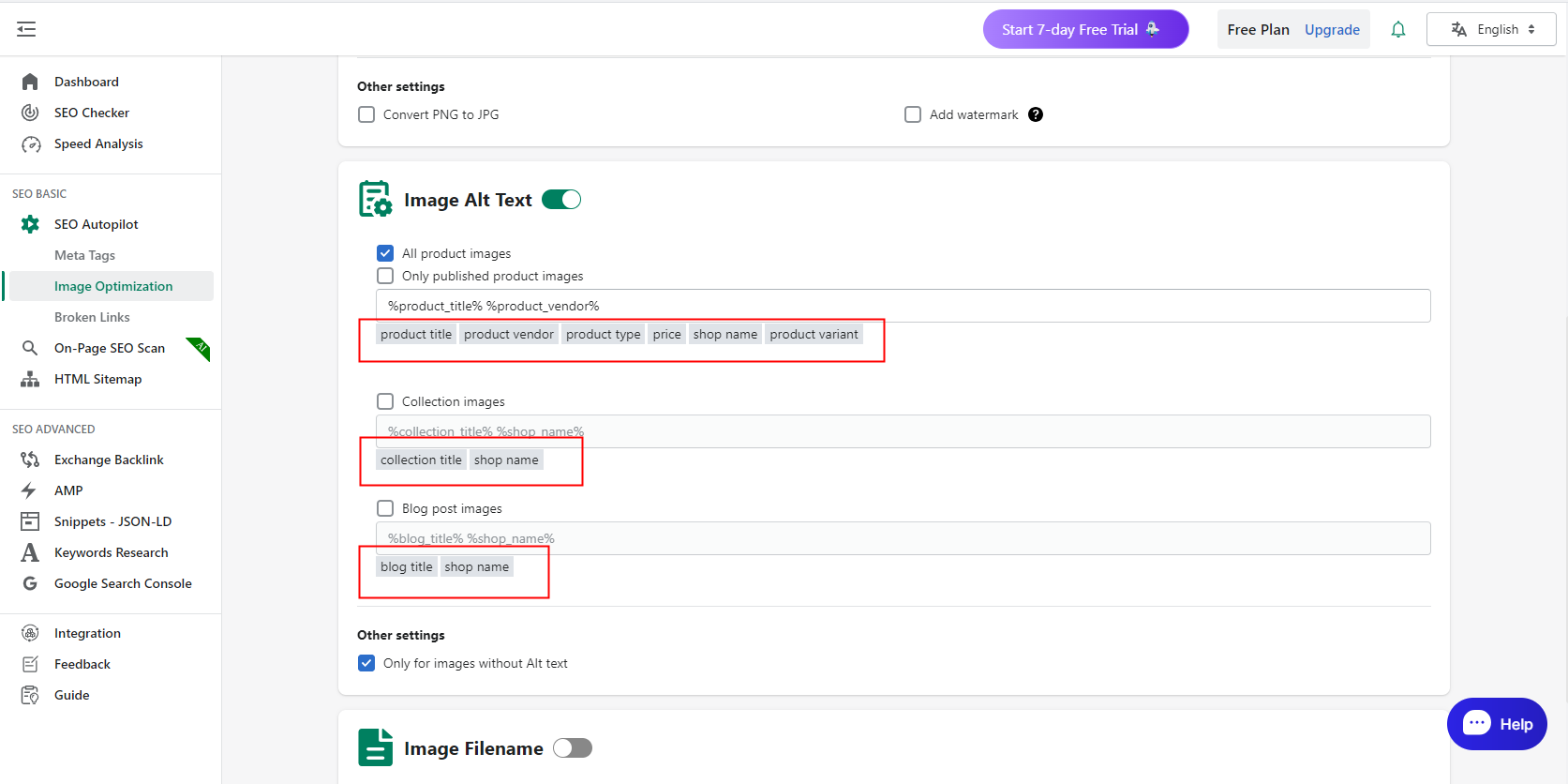Click the blog alt text template field
Image resolution: width=1568 pixels, height=784 pixels.
click(903, 538)
